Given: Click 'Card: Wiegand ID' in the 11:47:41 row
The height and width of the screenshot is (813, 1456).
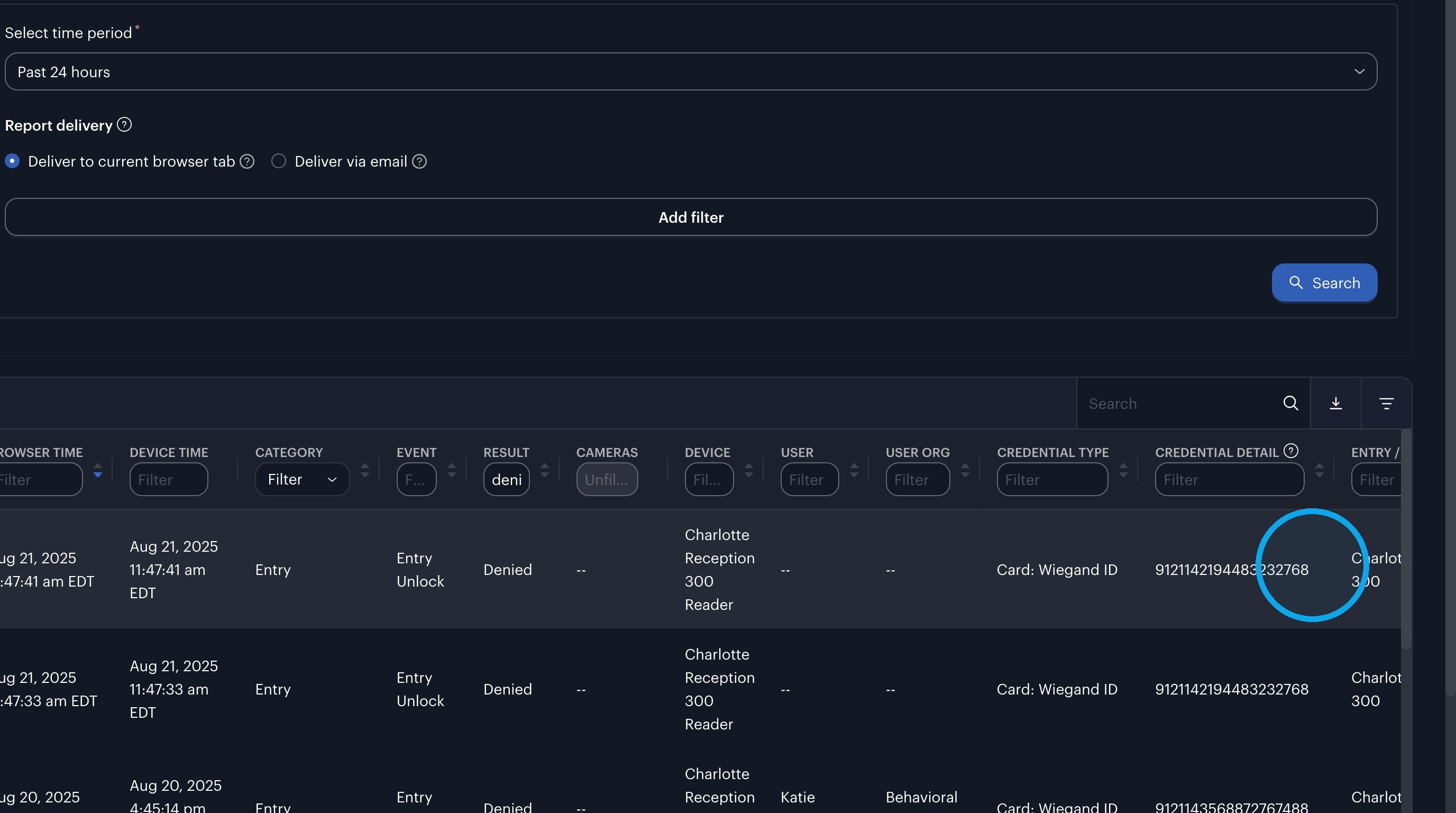Looking at the screenshot, I should tap(1057, 569).
